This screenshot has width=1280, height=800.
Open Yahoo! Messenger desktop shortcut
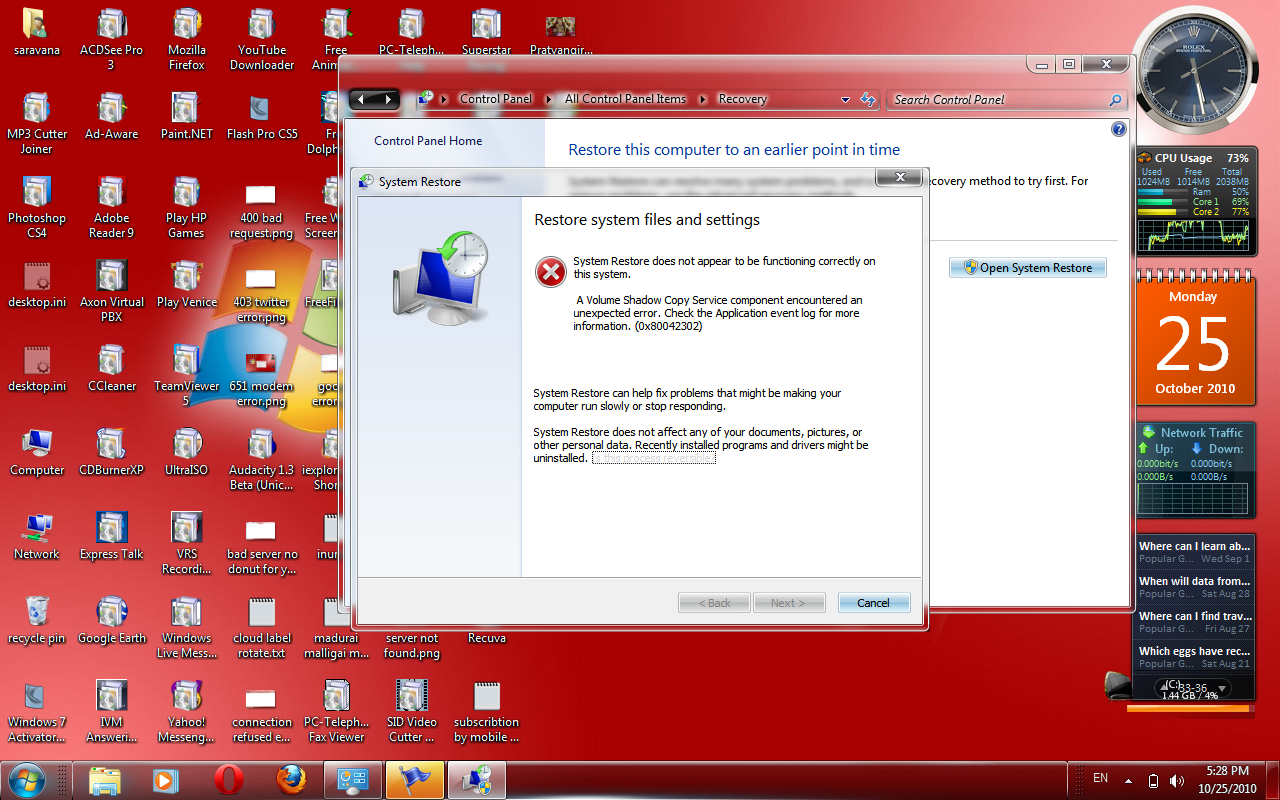click(x=186, y=711)
